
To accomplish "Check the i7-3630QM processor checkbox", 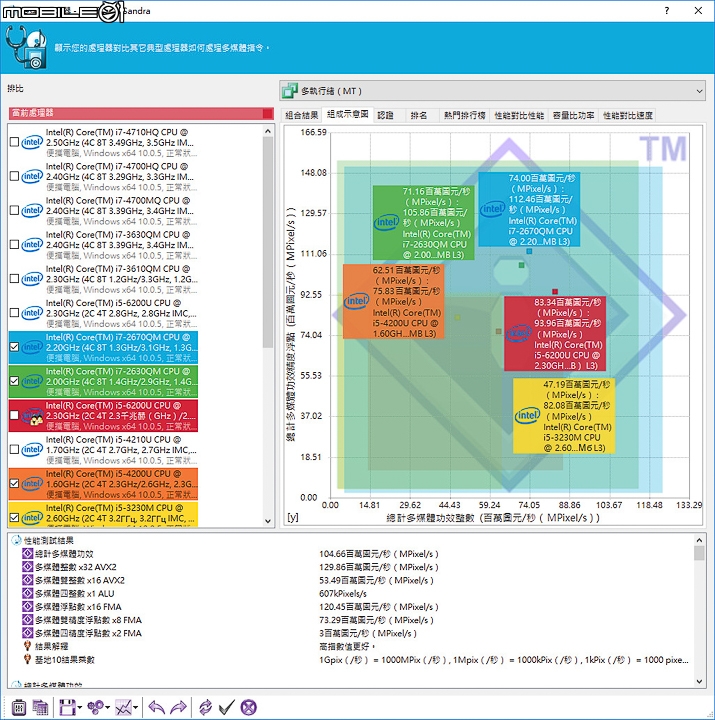I will click(14, 244).
